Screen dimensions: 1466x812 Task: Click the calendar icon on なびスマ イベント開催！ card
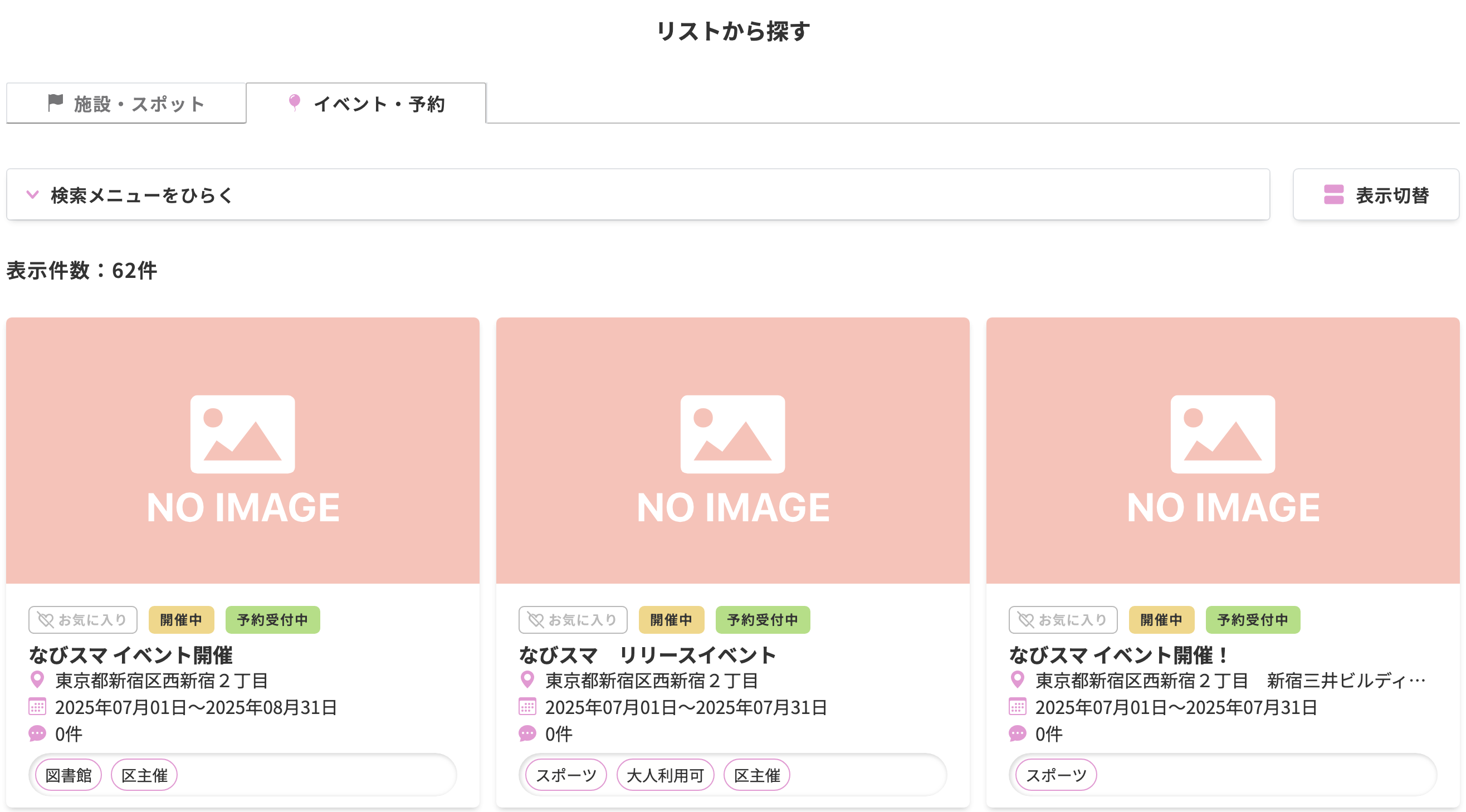click(1018, 707)
